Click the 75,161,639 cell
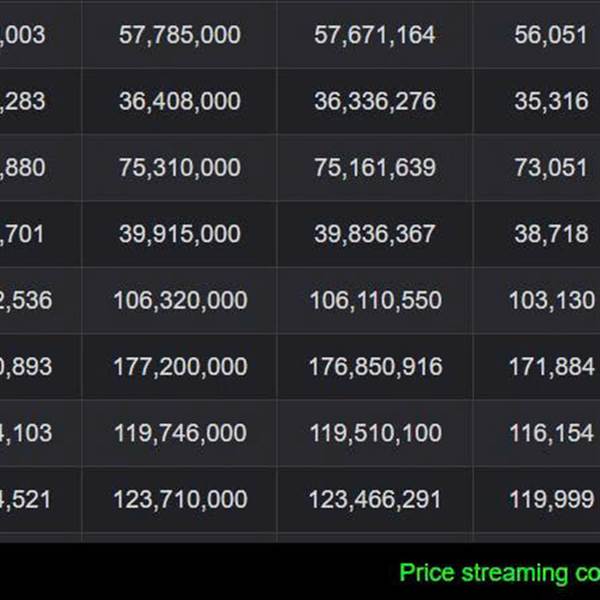The height and width of the screenshot is (600, 600). pos(375,168)
